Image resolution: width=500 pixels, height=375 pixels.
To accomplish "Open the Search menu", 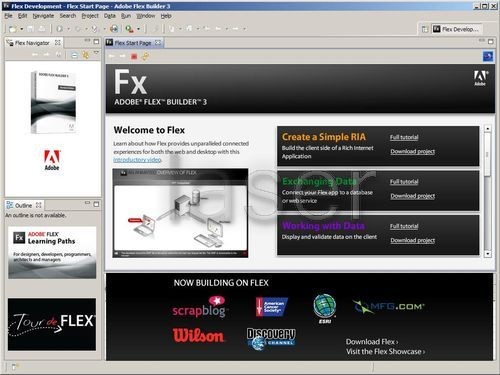I will point(68,16).
